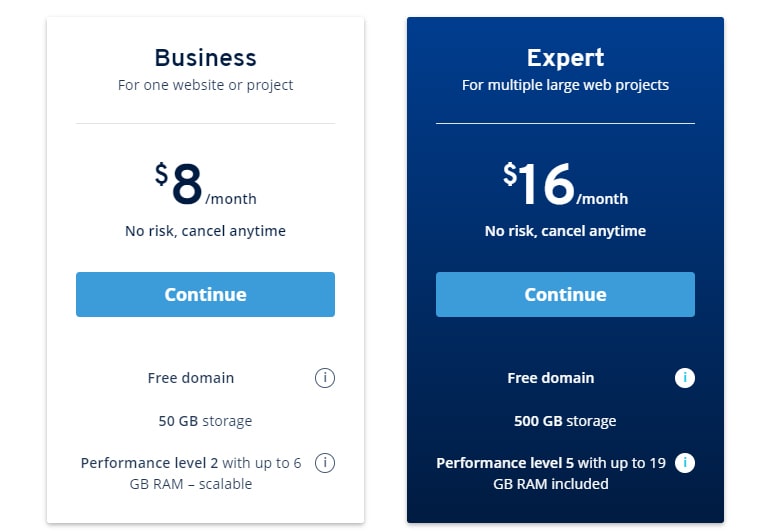Open the Expert plan Free domain info icon

(685, 378)
